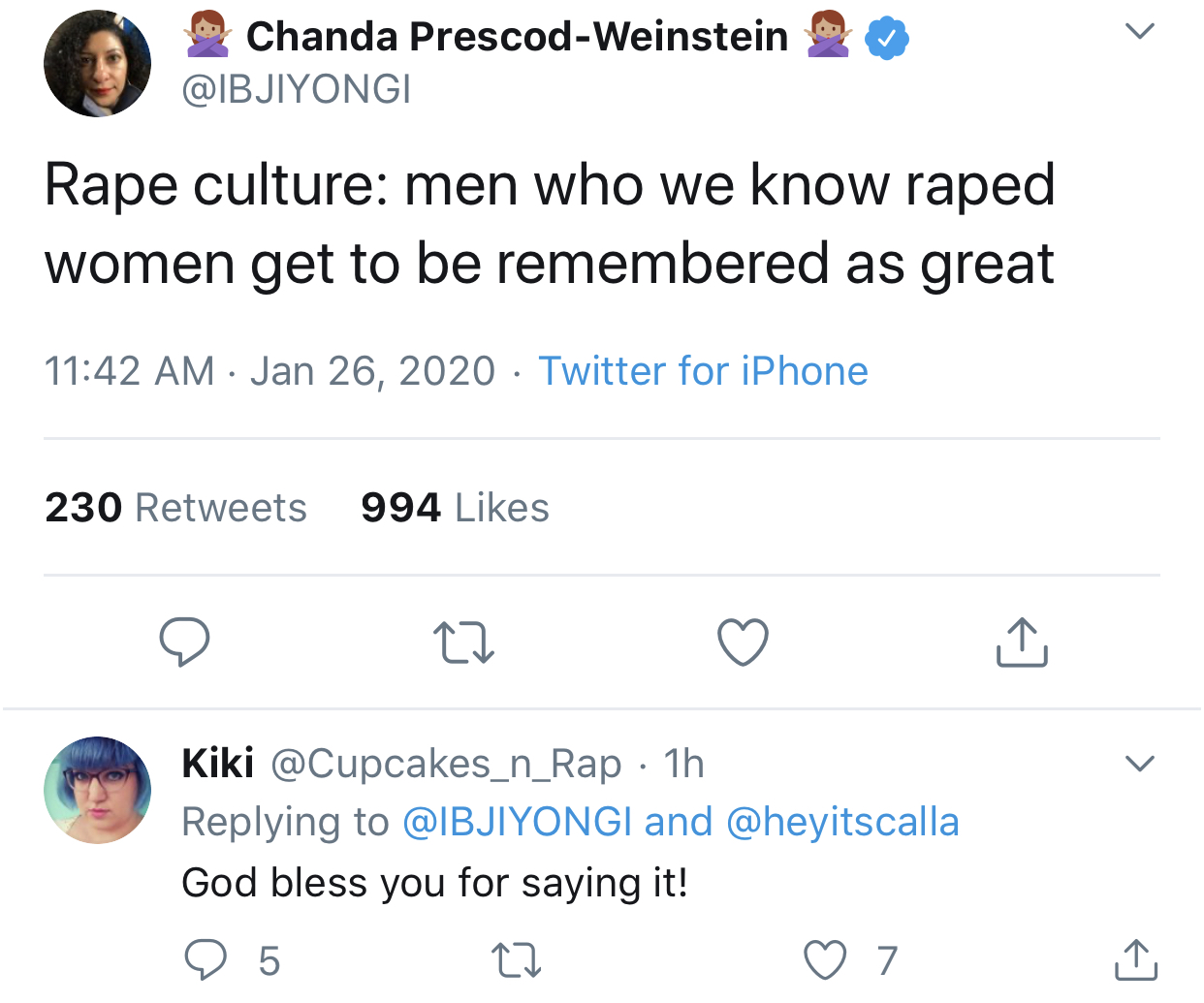Screen dimensions: 1204x1003
Task: Open options chevron on Kiki's reply
Action: click(1140, 764)
